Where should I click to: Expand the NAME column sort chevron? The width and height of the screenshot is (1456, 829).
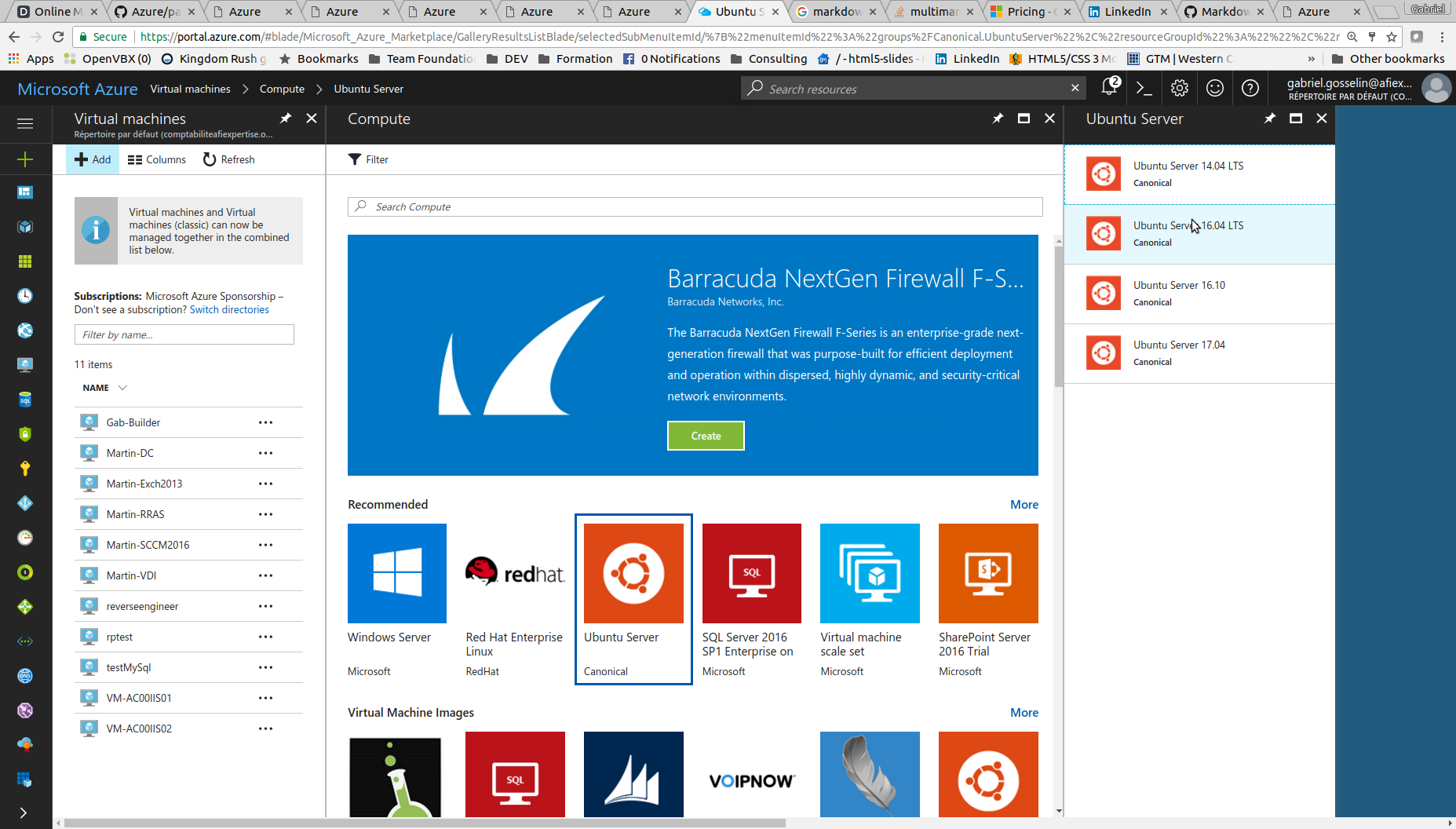click(122, 388)
